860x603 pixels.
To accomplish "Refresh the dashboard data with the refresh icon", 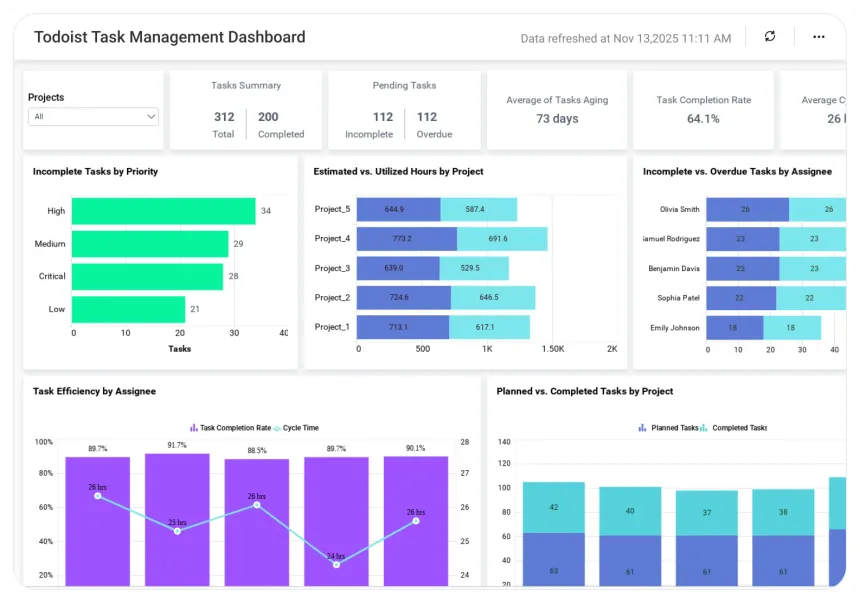I will (770, 36).
